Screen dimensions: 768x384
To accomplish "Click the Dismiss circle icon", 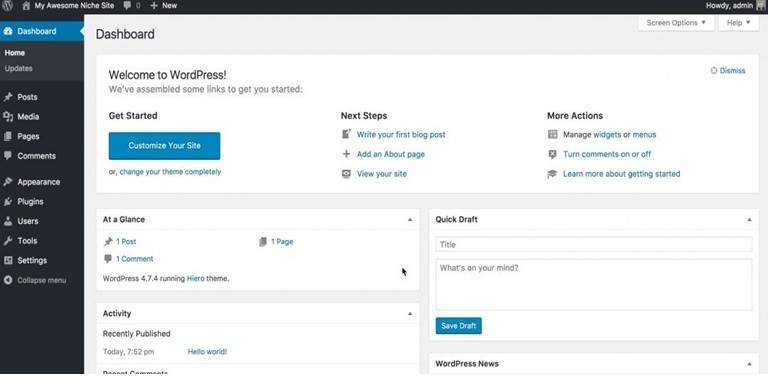I will [x=714, y=71].
